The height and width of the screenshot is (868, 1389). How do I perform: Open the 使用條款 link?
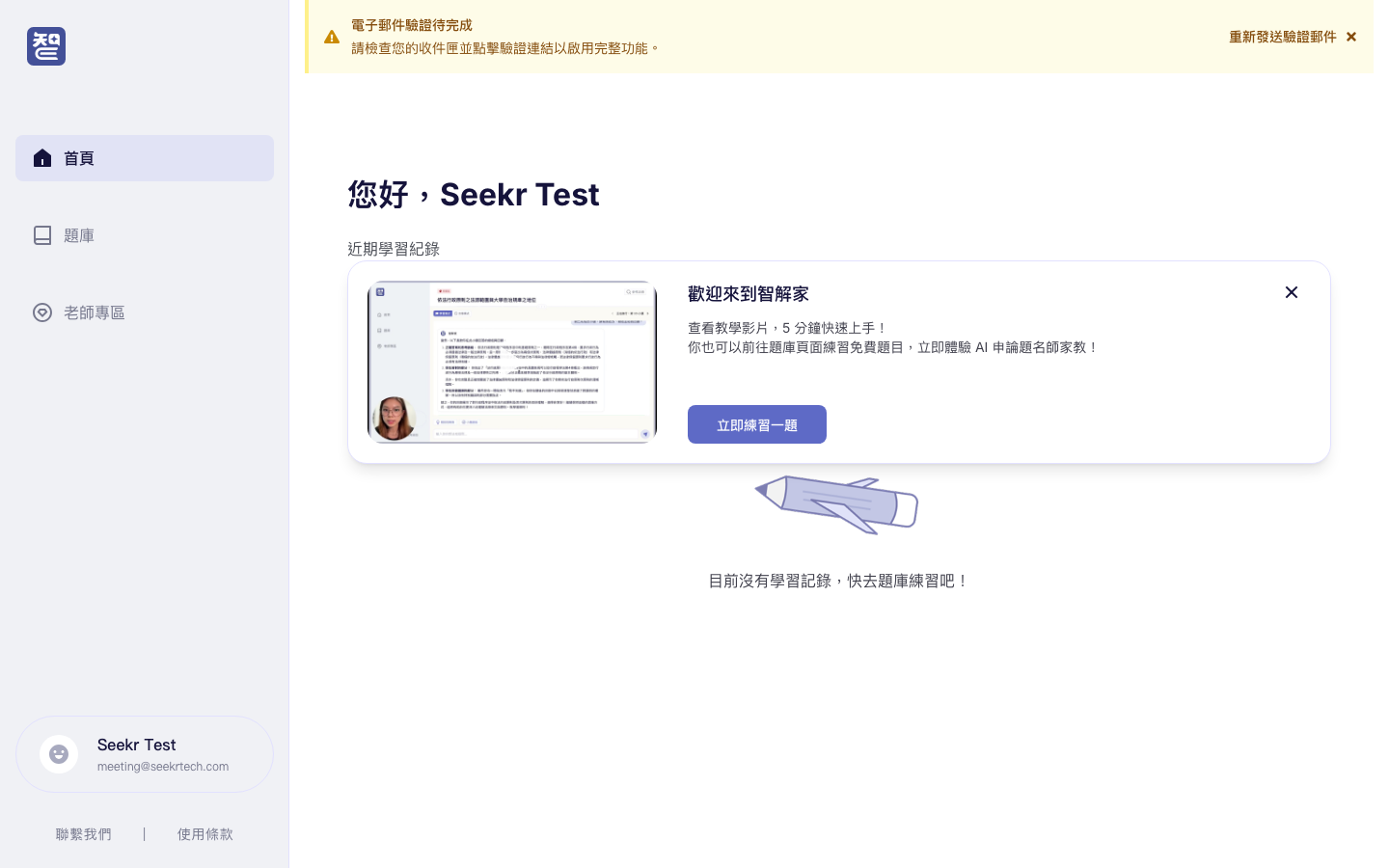[205, 833]
